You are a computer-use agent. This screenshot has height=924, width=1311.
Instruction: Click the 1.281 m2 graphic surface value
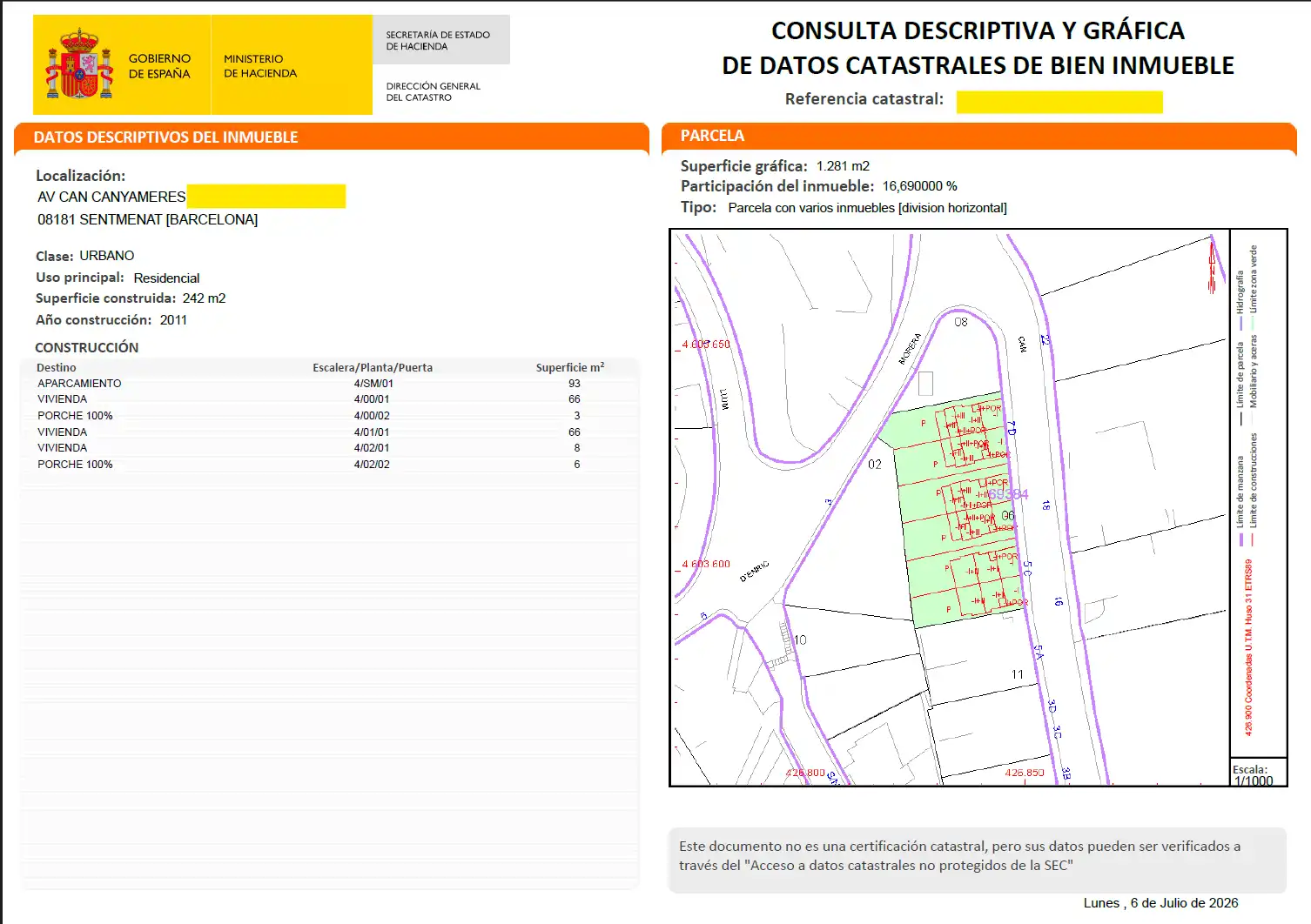(843, 166)
